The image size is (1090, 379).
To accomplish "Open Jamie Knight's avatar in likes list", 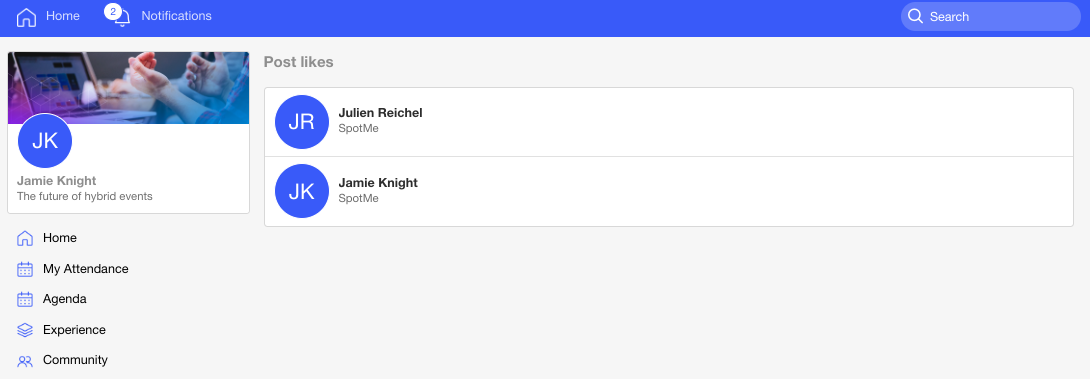I will click(x=302, y=191).
